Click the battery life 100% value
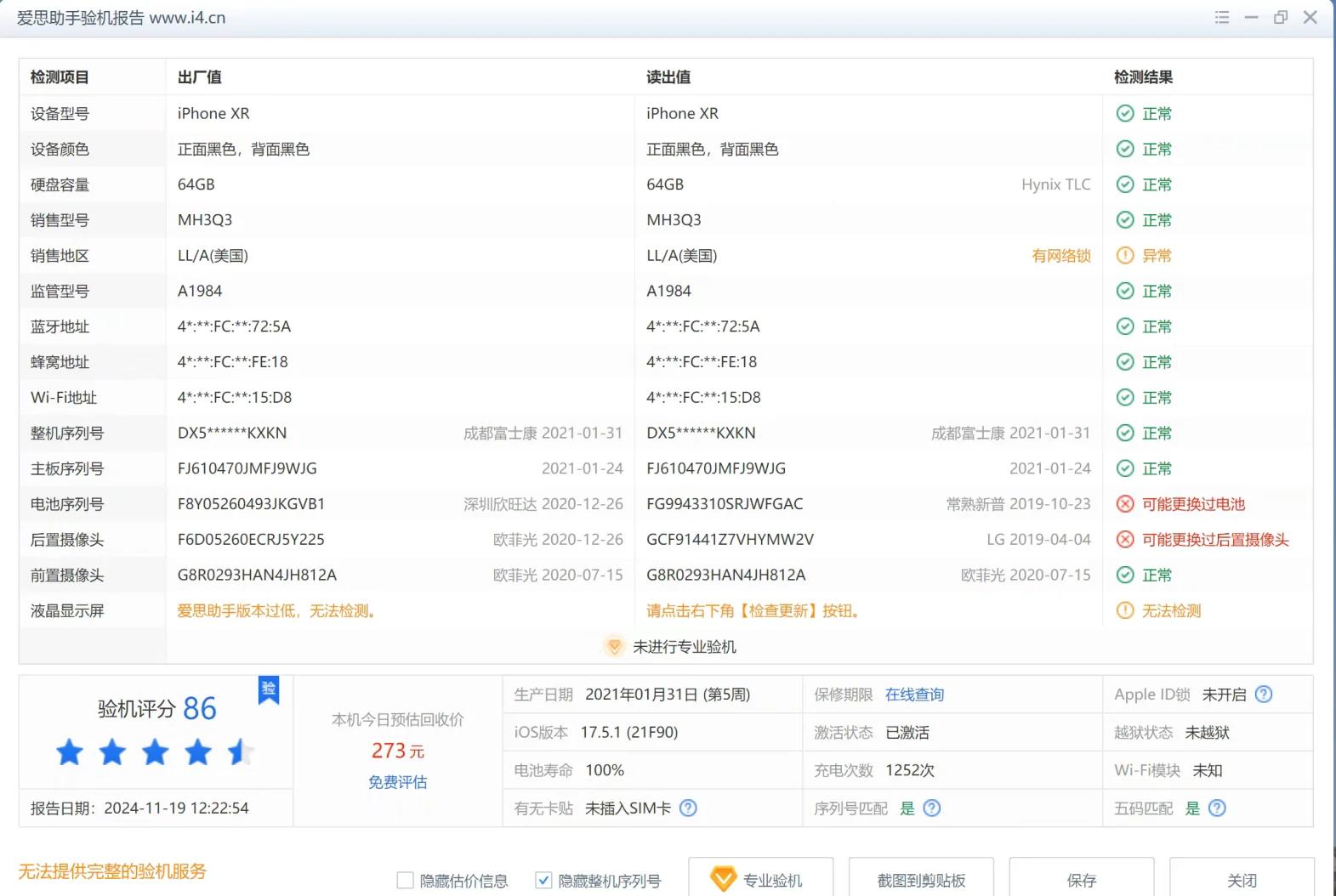The height and width of the screenshot is (896, 1336). pyautogui.click(x=605, y=770)
